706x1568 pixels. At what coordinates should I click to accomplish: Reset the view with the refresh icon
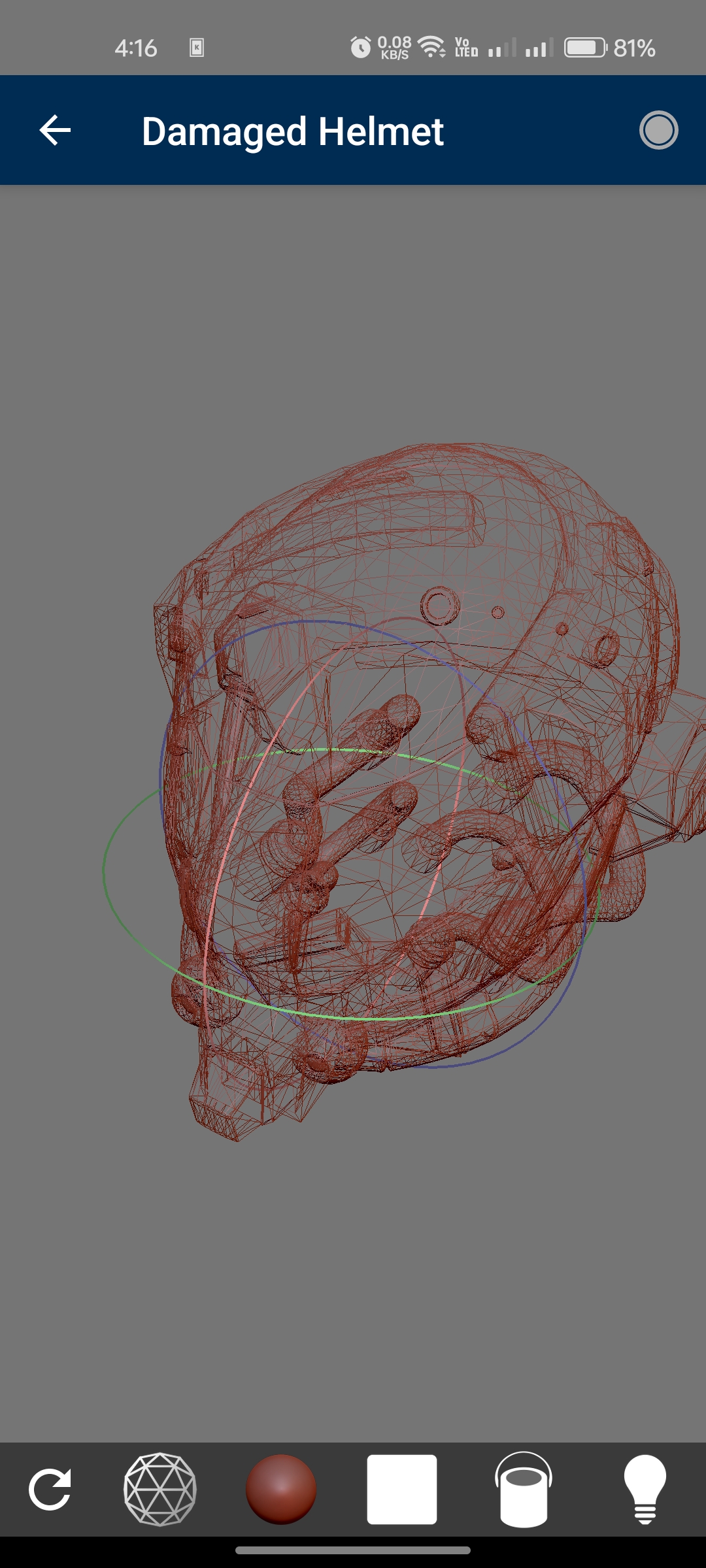(50, 1490)
